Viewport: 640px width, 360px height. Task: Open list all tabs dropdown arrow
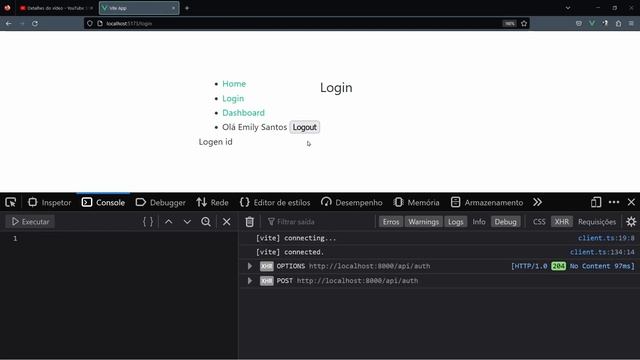coord(568,8)
